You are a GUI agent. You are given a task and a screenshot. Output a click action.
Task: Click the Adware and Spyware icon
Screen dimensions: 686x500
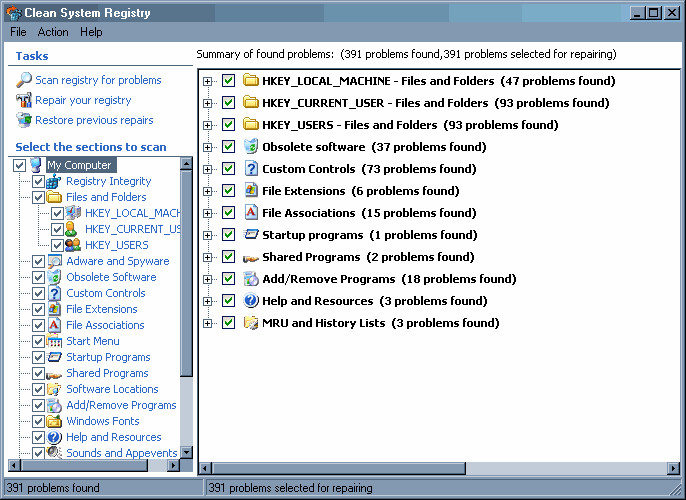tap(54, 261)
